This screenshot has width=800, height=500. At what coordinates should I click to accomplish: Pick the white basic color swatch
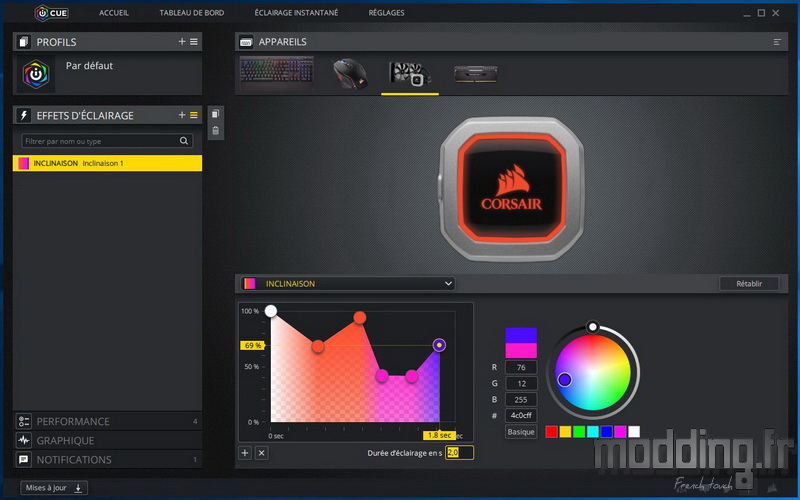pyautogui.click(x=634, y=432)
